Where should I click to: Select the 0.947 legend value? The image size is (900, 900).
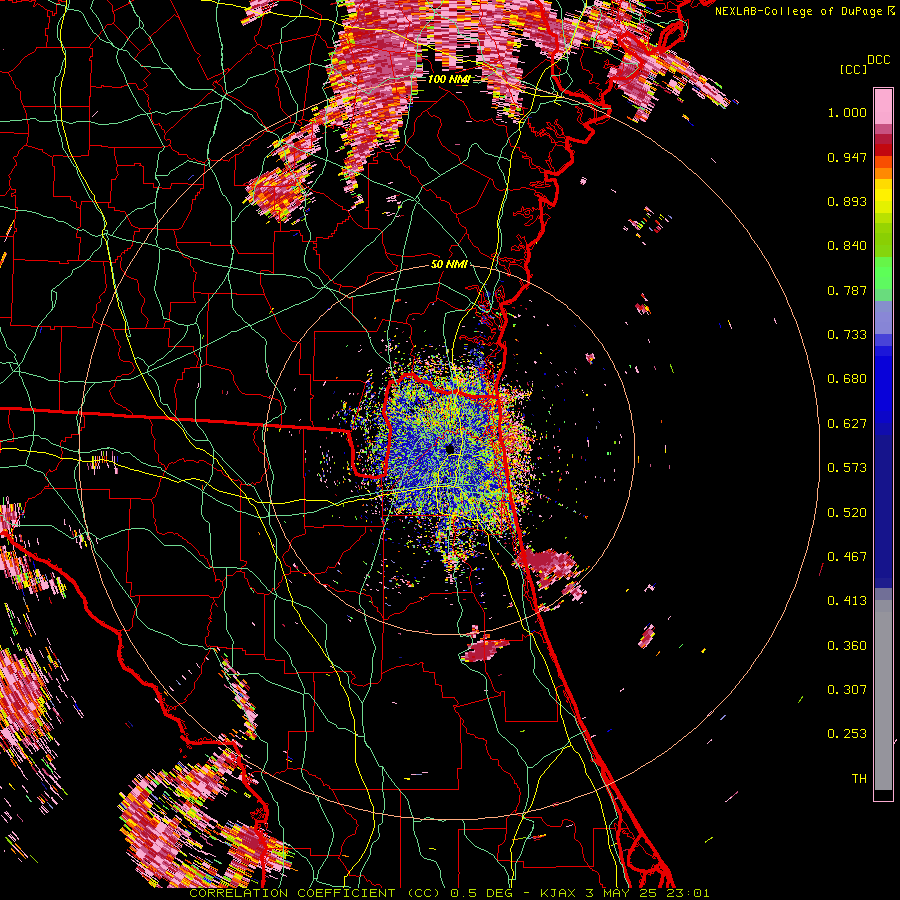tap(847, 157)
